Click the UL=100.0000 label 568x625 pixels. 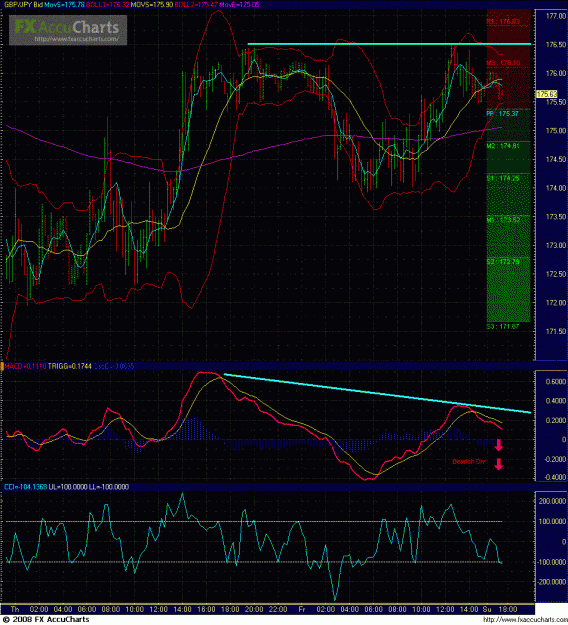(67, 487)
